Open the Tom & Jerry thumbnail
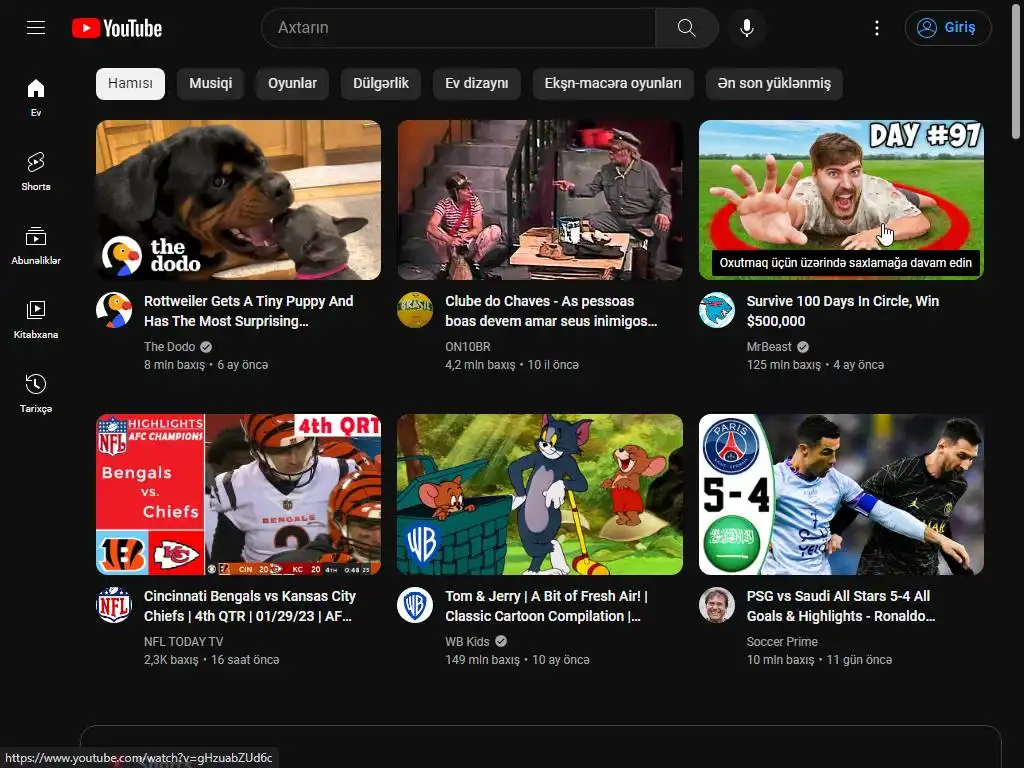 pos(540,494)
